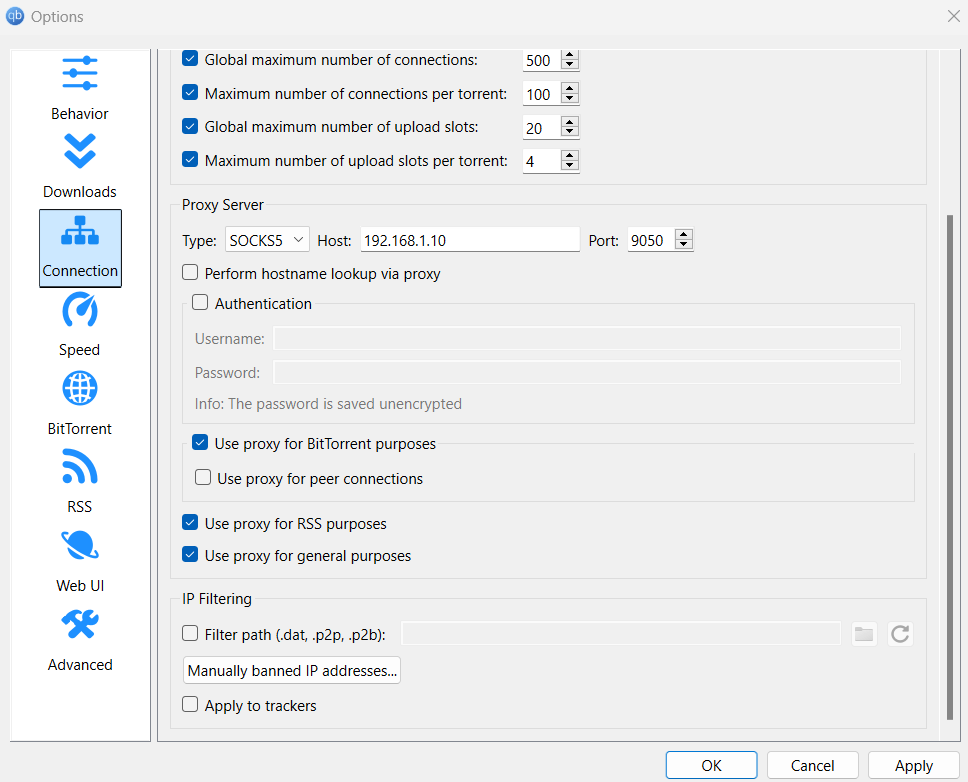The width and height of the screenshot is (968, 782).
Task: Open the proxy Type SOCKS5 dropdown
Action: click(268, 240)
